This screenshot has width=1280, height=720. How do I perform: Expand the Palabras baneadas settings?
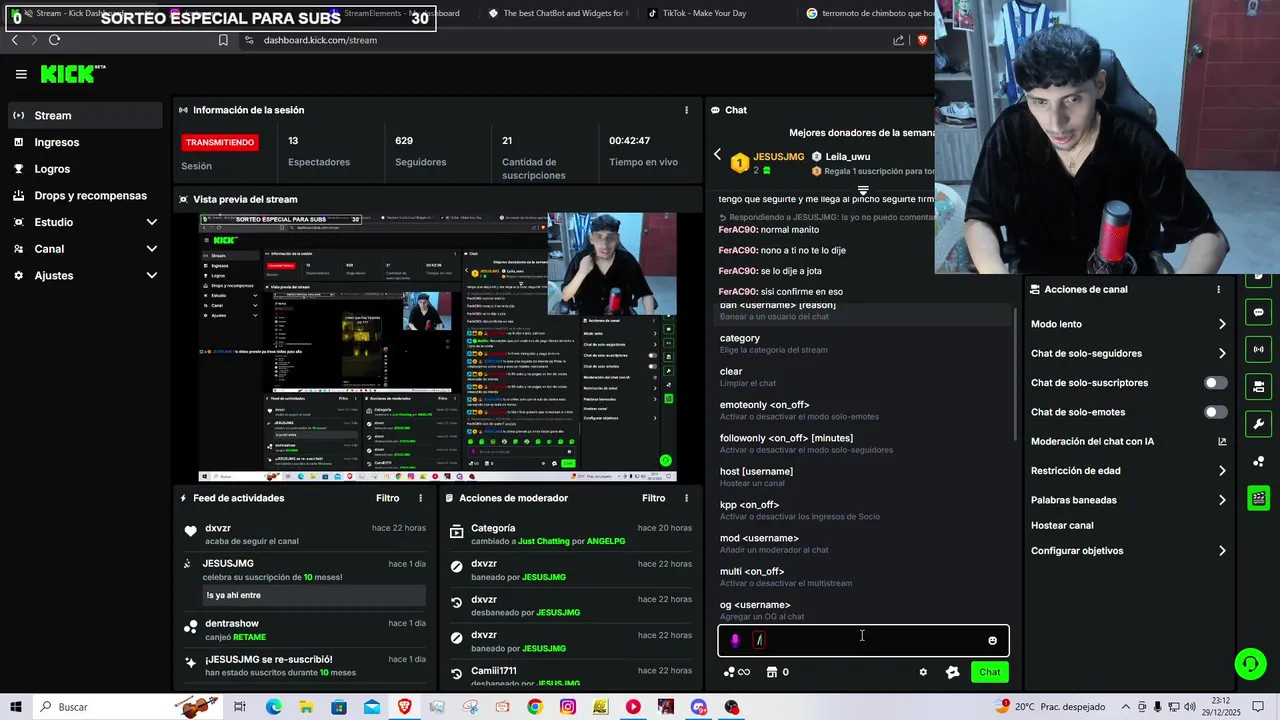point(1222,500)
